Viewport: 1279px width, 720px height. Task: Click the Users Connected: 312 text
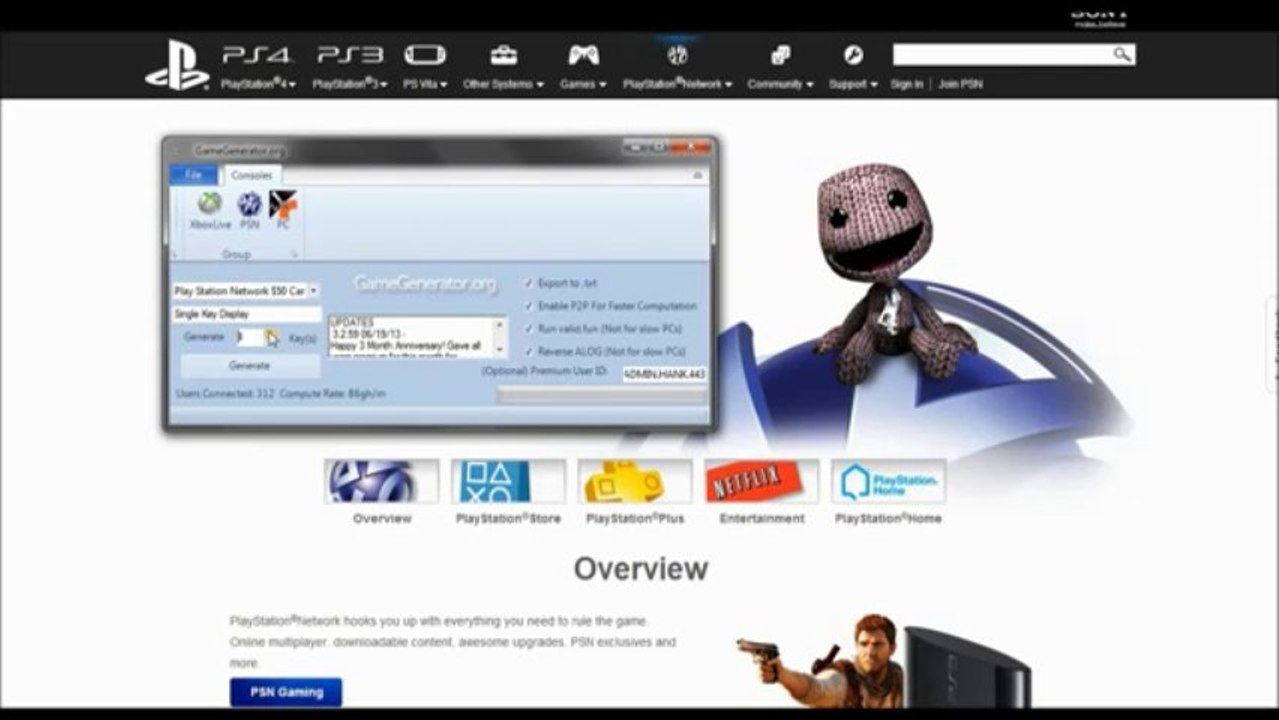225,394
